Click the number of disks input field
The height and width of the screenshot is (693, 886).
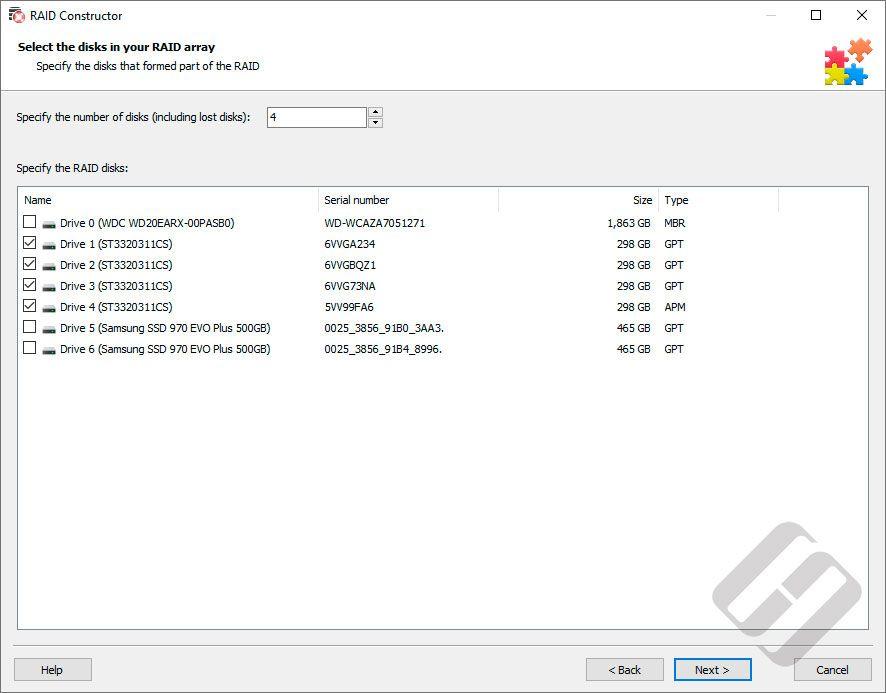pyautogui.click(x=317, y=118)
